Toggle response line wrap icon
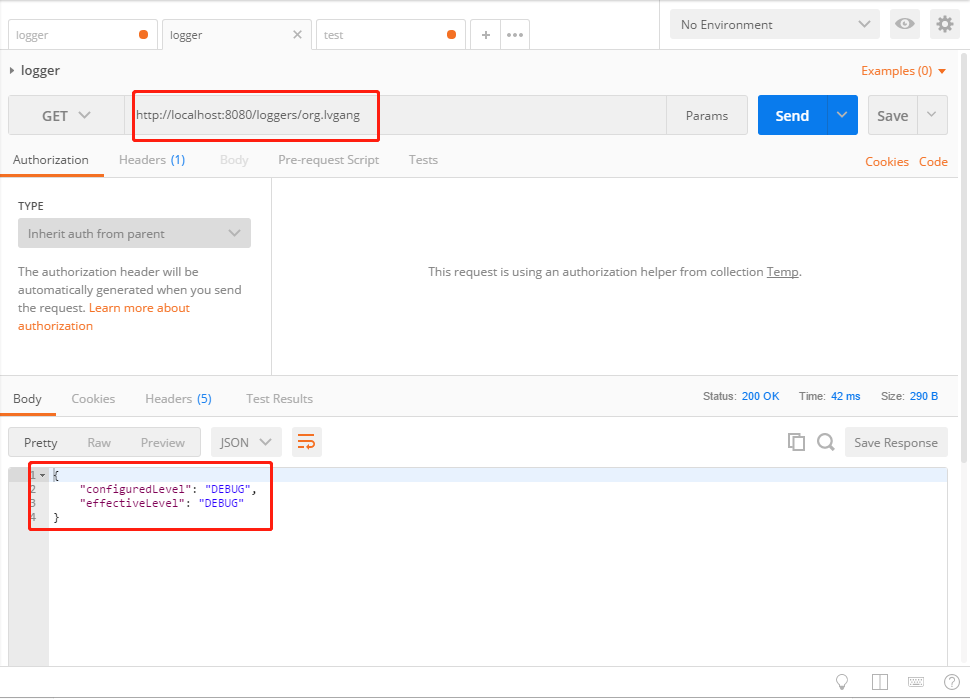970x699 pixels. coord(307,442)
